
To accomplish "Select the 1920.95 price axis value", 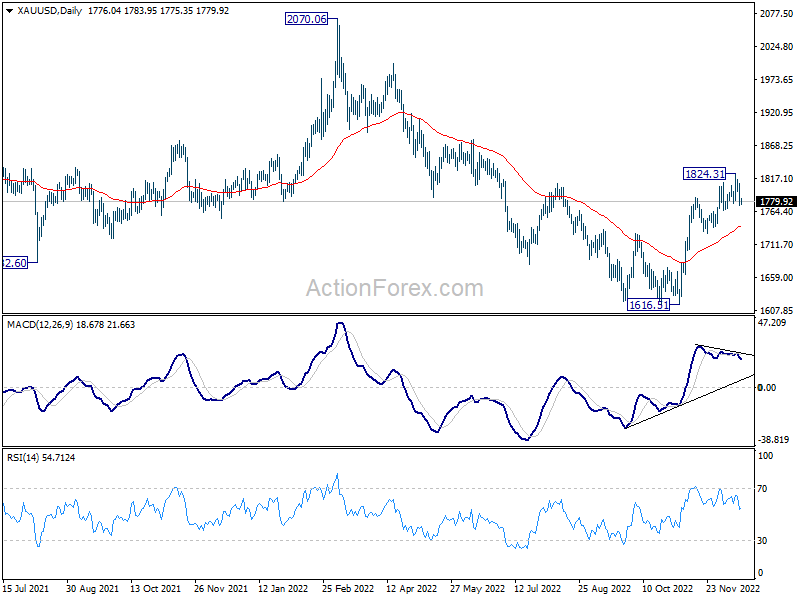I will click(x=777, y=113).
